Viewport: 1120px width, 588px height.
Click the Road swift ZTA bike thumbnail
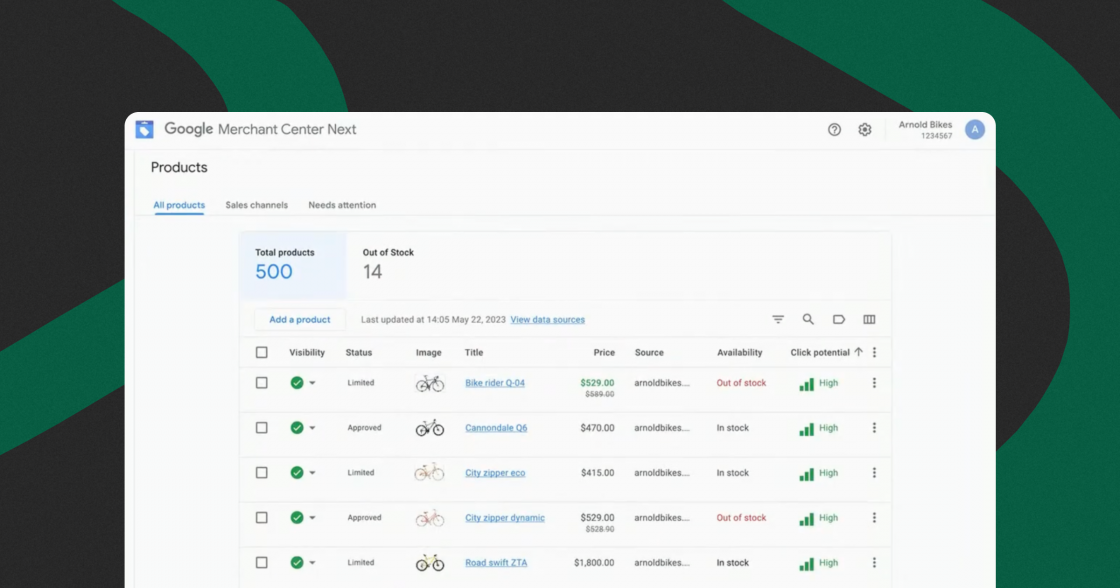click(430, 564)
